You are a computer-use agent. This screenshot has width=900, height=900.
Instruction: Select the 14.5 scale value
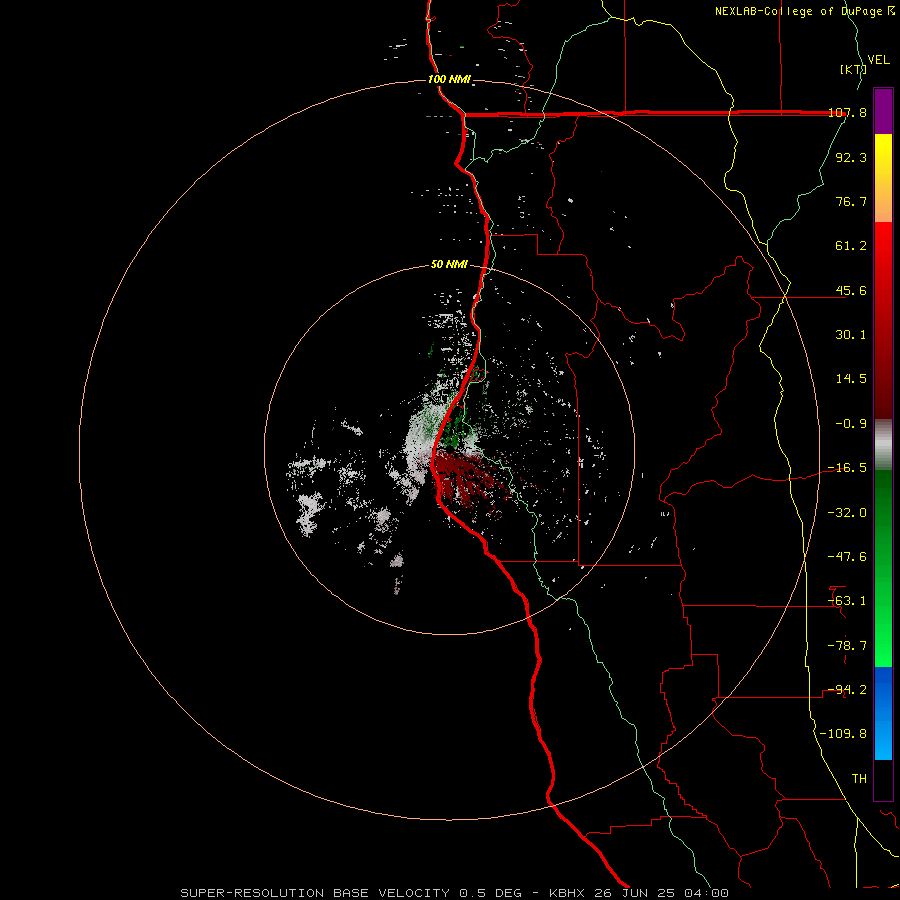tap(851, 379)
